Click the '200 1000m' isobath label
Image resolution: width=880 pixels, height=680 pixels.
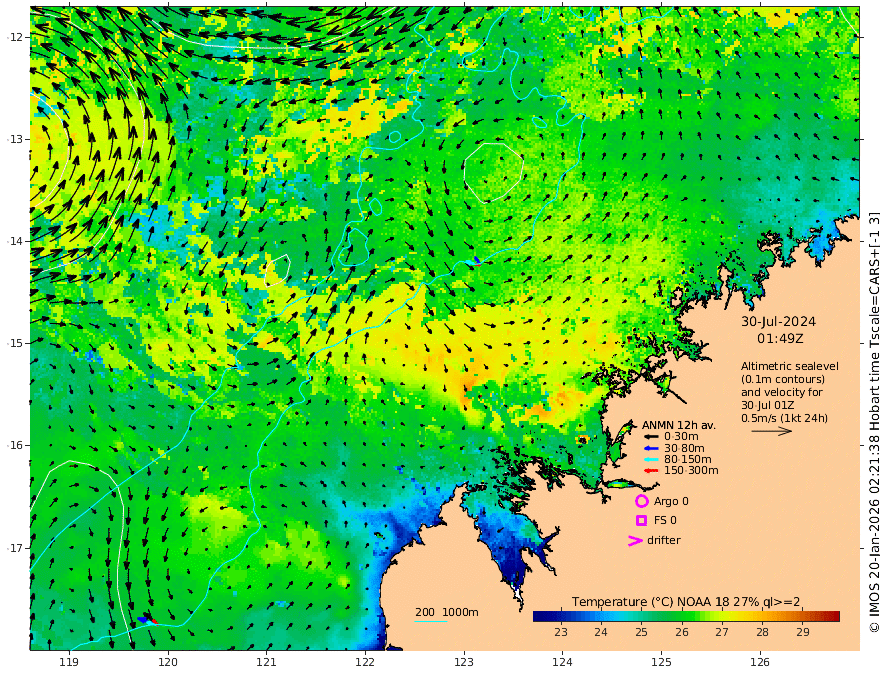[447, 612]
